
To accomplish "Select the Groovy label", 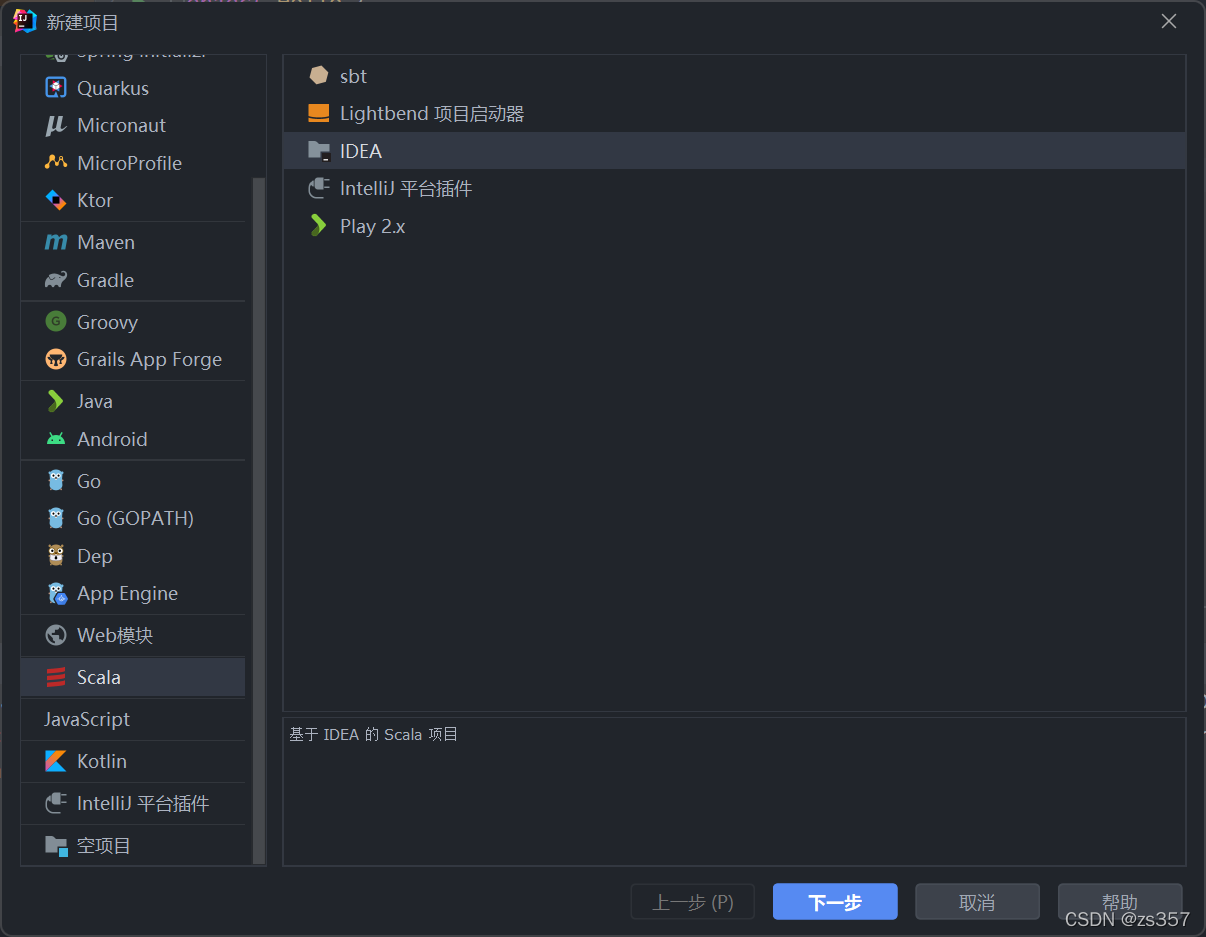I will tap(107, 322).
